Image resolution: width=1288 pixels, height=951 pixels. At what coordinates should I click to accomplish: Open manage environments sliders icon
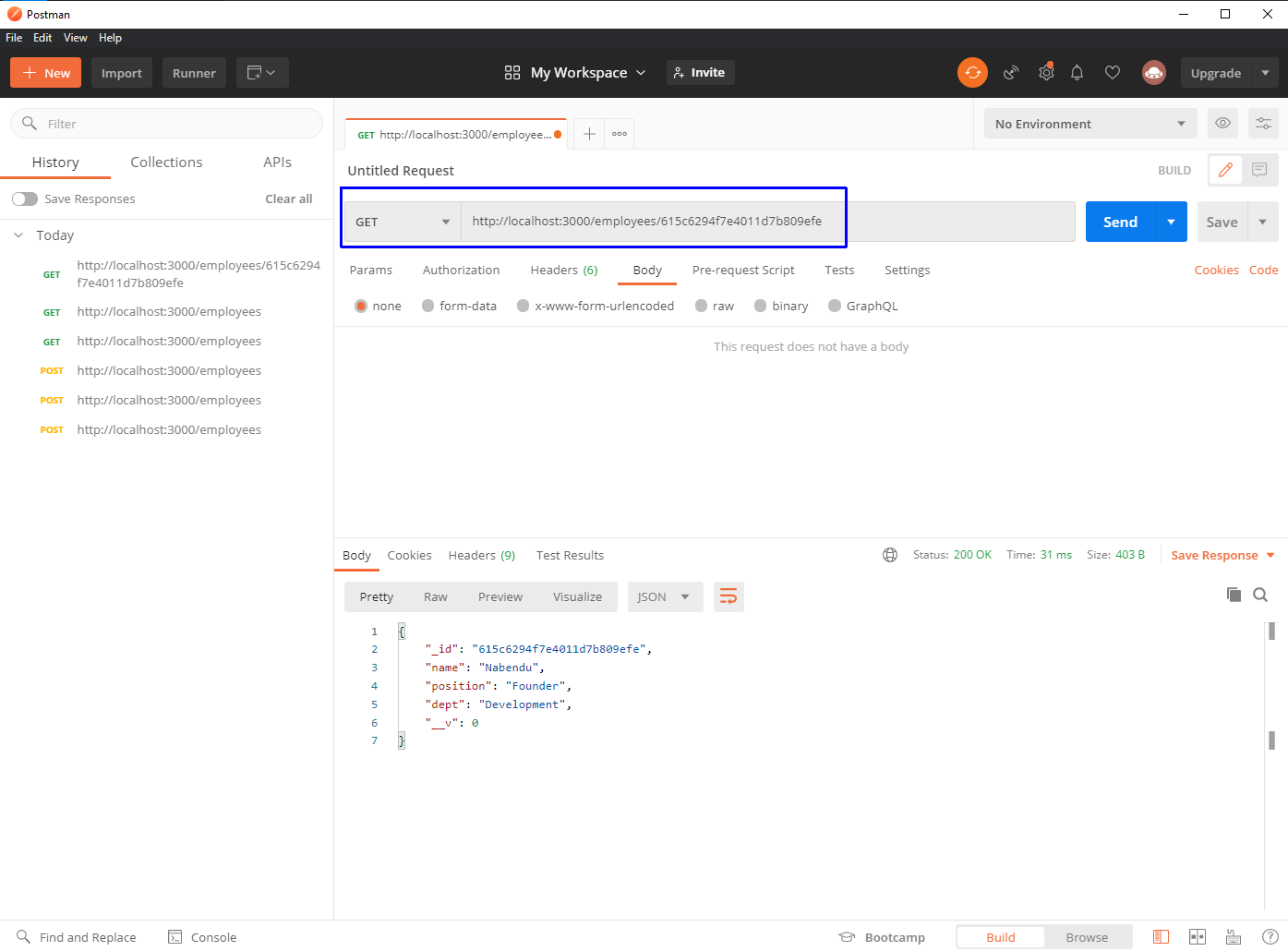(x=1263, y=124)
